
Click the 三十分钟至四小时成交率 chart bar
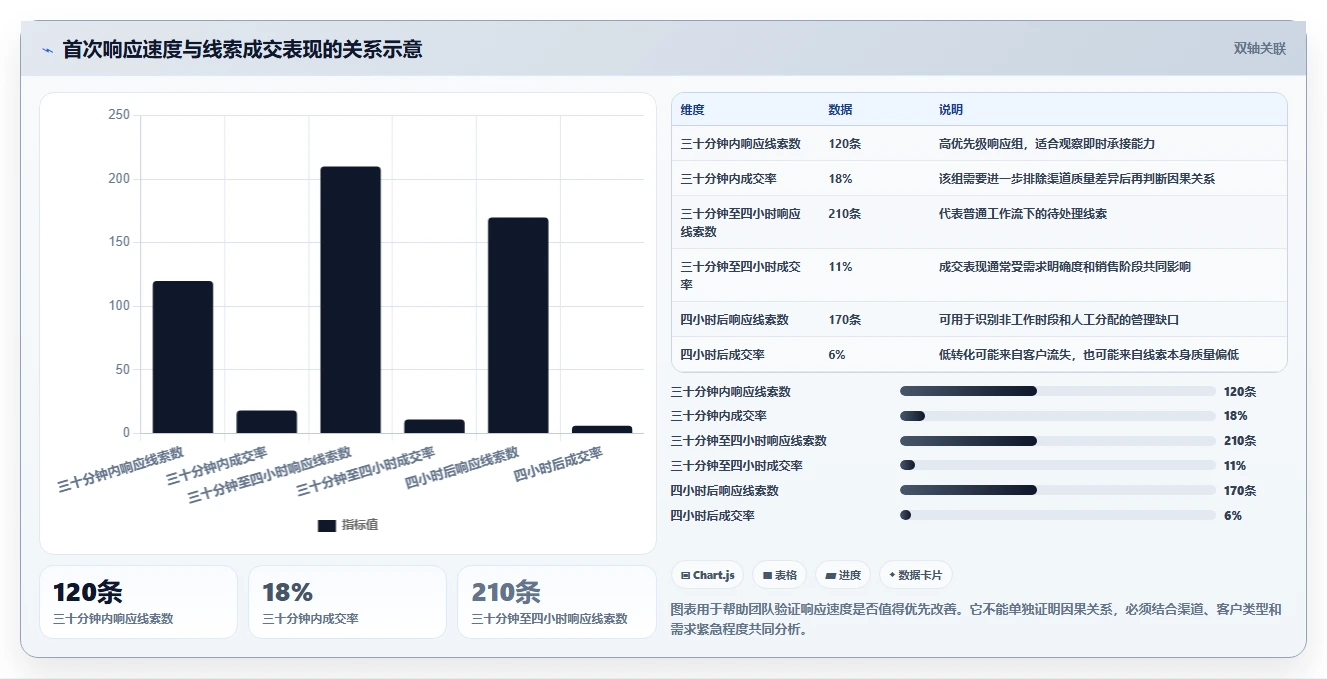(x=434, y=426)
